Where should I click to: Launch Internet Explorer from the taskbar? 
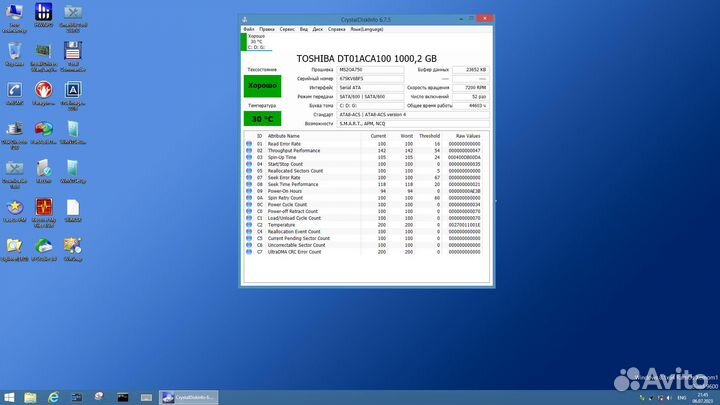53,397
